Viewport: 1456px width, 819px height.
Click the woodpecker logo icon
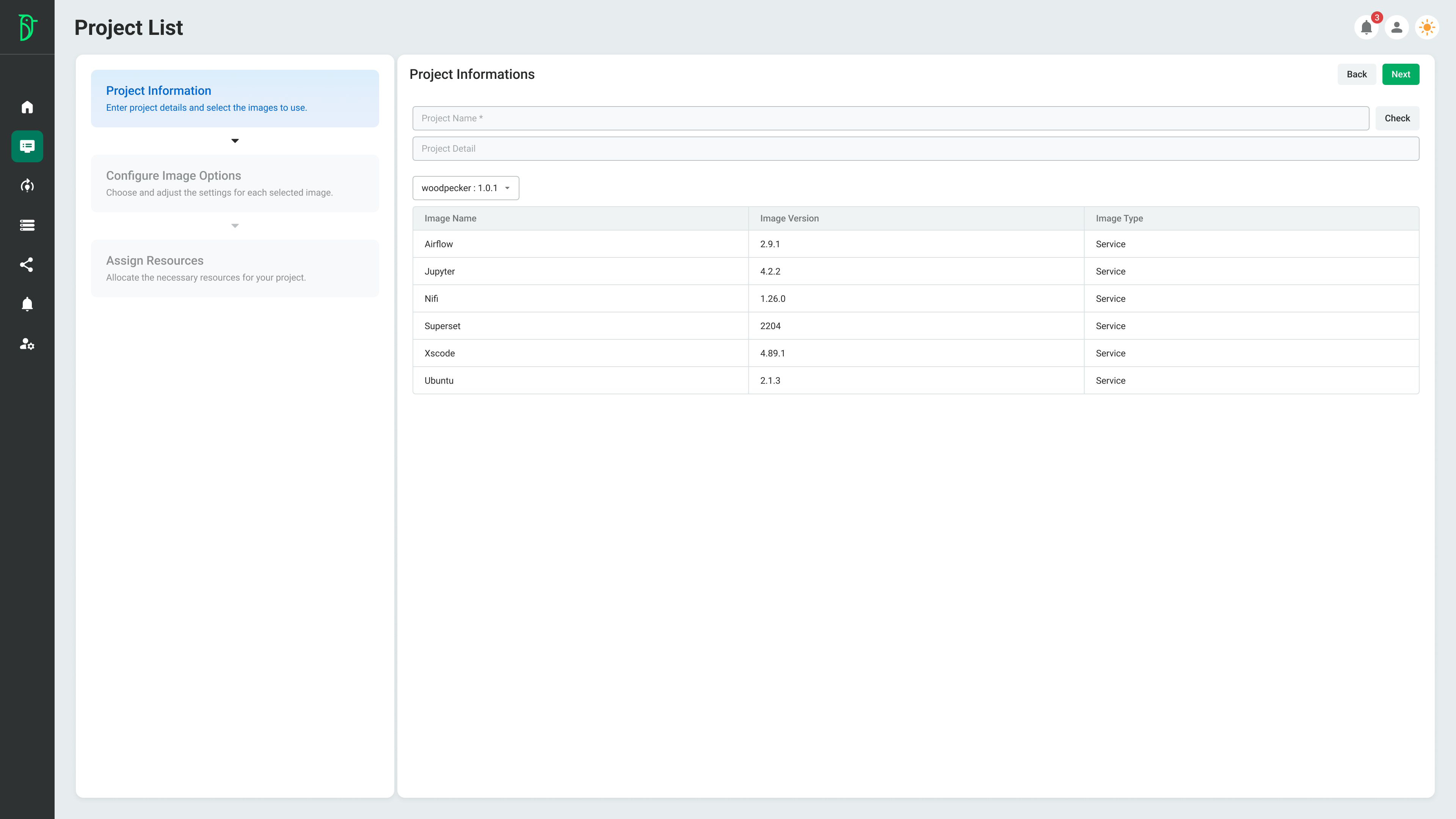click(x=27, y=27)
